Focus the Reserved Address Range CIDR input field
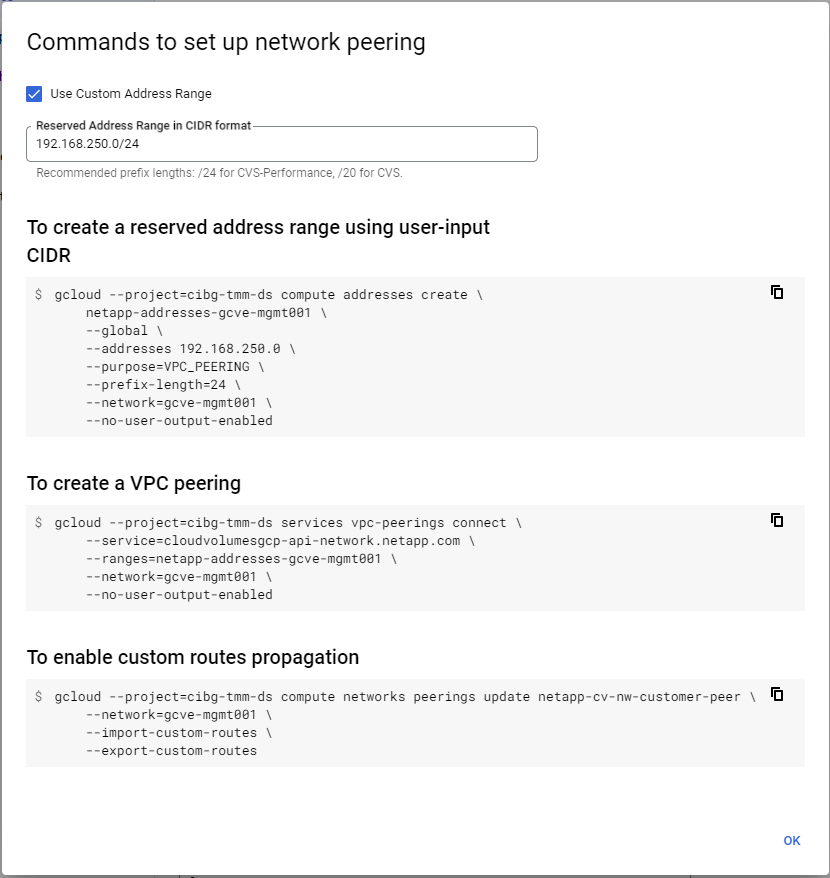This screenshot has width=830, height=878. [x=282, y=144]
